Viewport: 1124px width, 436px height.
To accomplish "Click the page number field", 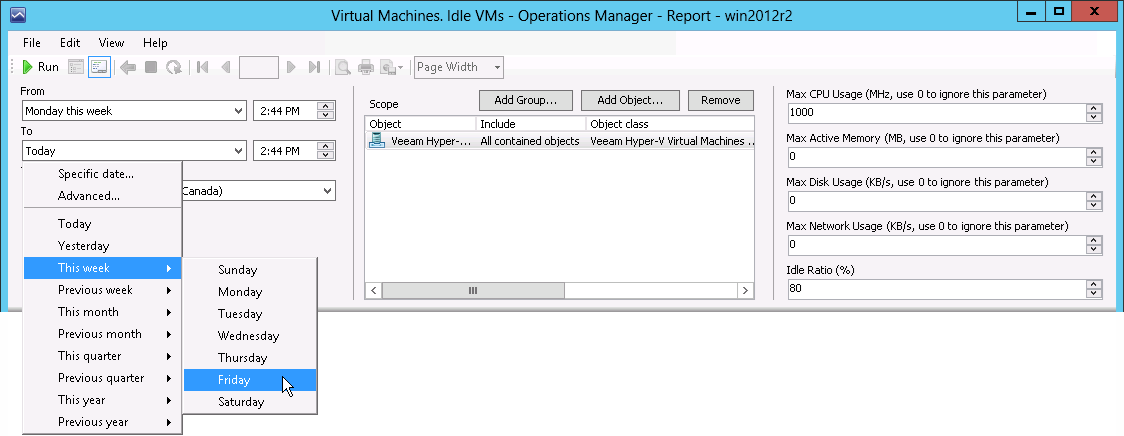I will 259,67.
